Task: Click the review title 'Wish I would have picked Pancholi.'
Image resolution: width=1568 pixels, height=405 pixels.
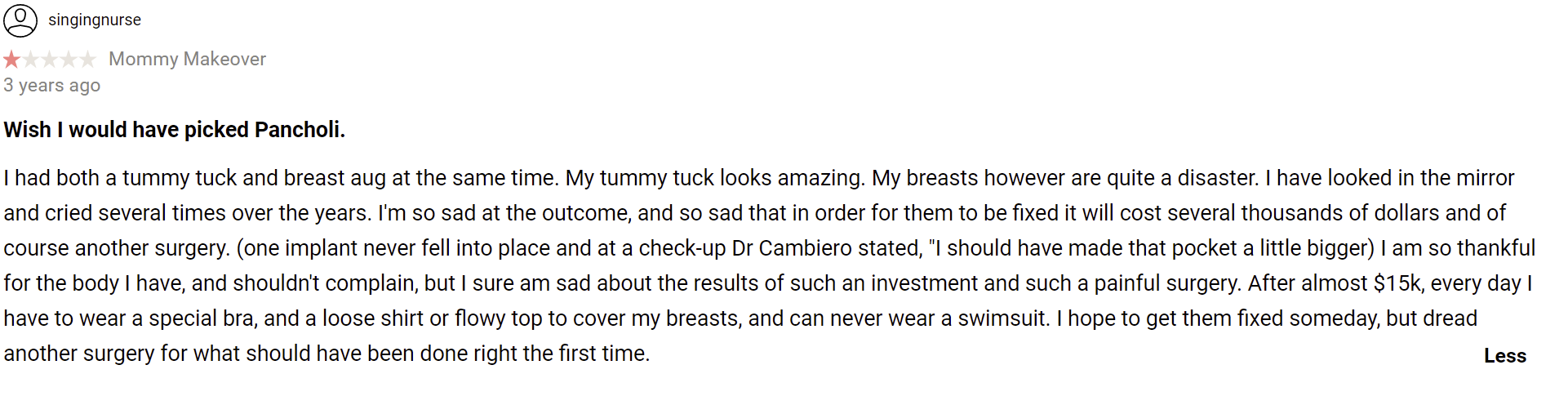Action: coord(175,130)
